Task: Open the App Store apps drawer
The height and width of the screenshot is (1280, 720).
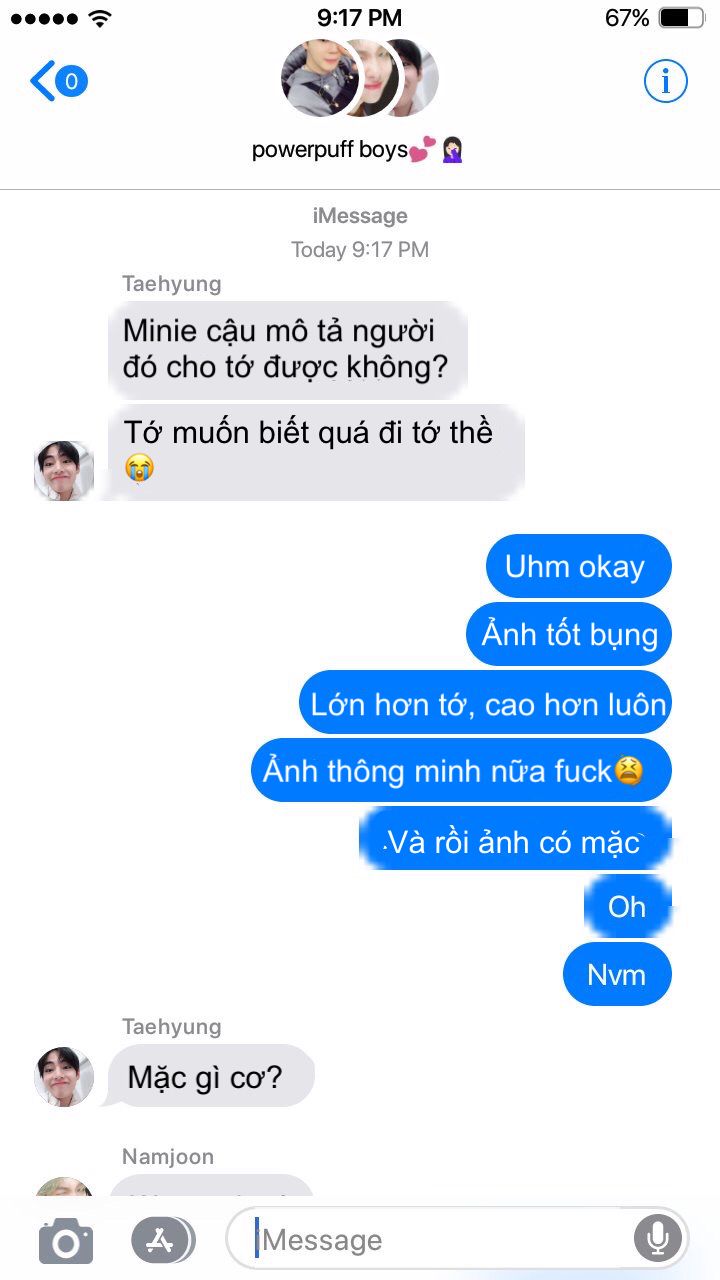Action: click(x=162, y=1241)
